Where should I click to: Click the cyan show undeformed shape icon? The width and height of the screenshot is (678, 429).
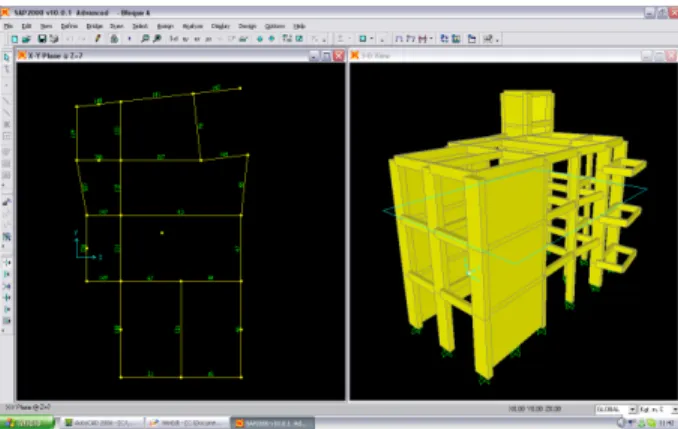coord(363,39)
